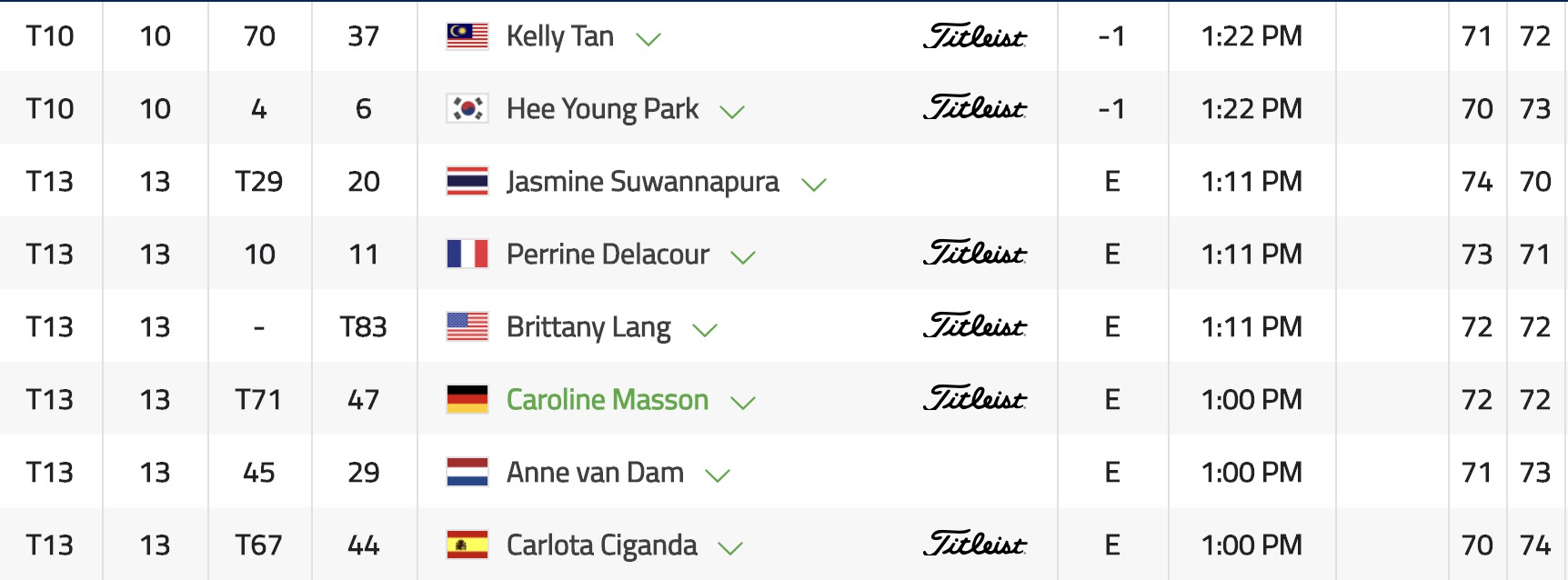This screenshot has height=580, width=1568.
Task: Click the Malaysia flag beside Kelly Tan
Action: pyautogui.click(x=467, y=35)
